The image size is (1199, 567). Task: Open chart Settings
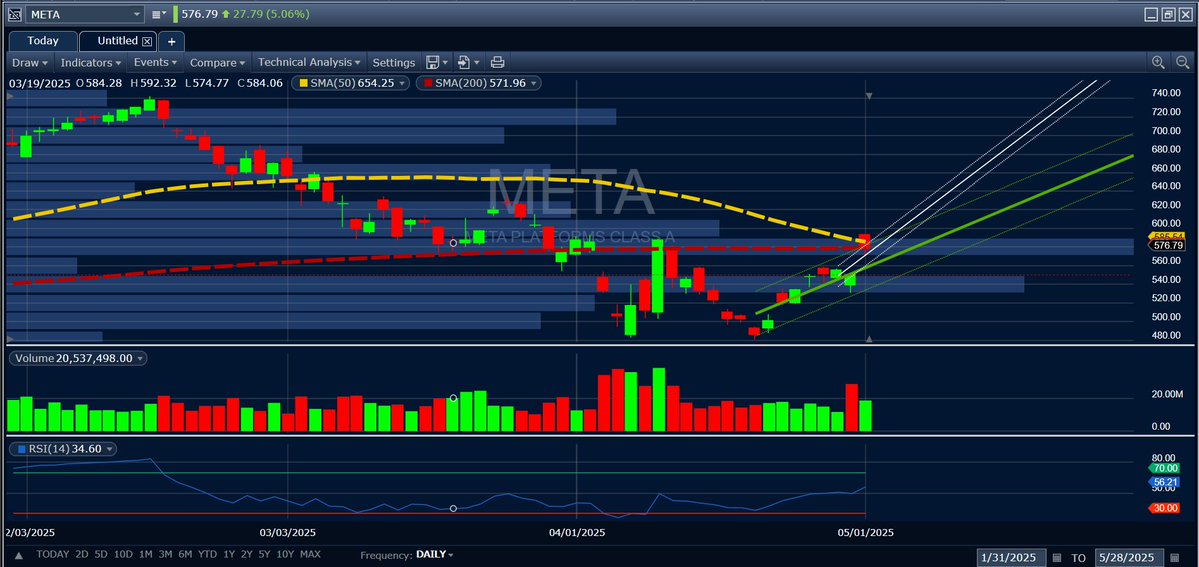click(394, 63)
